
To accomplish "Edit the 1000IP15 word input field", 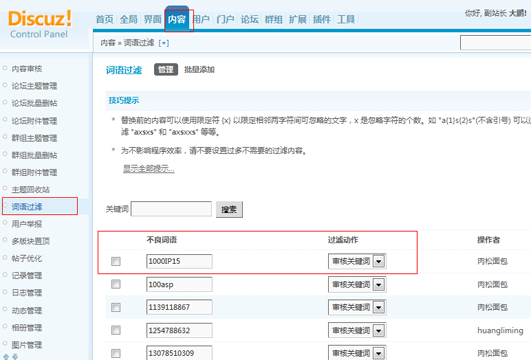I will (x=179, y=261).
